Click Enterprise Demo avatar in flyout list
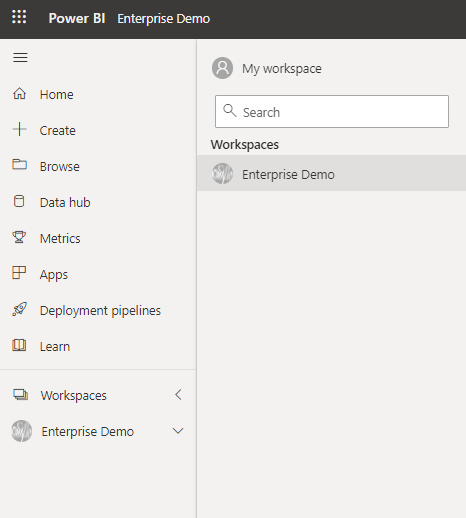Viewport: 466px width, 518px height. click(222, 173)
